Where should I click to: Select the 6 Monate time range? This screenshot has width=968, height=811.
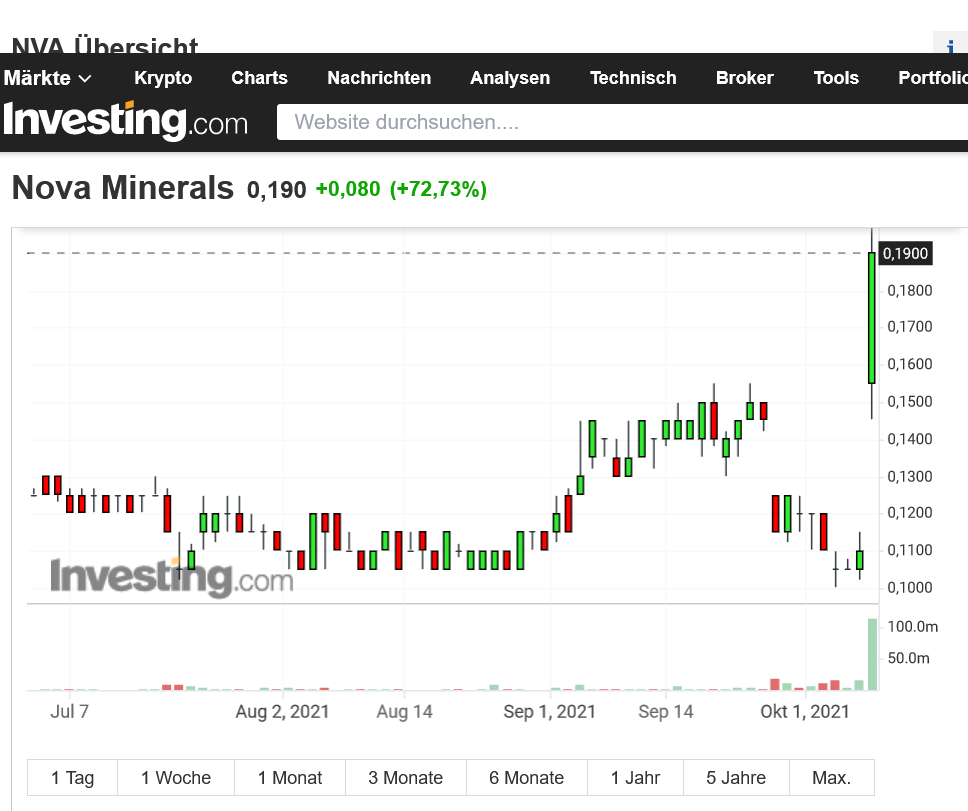[527, 778]
